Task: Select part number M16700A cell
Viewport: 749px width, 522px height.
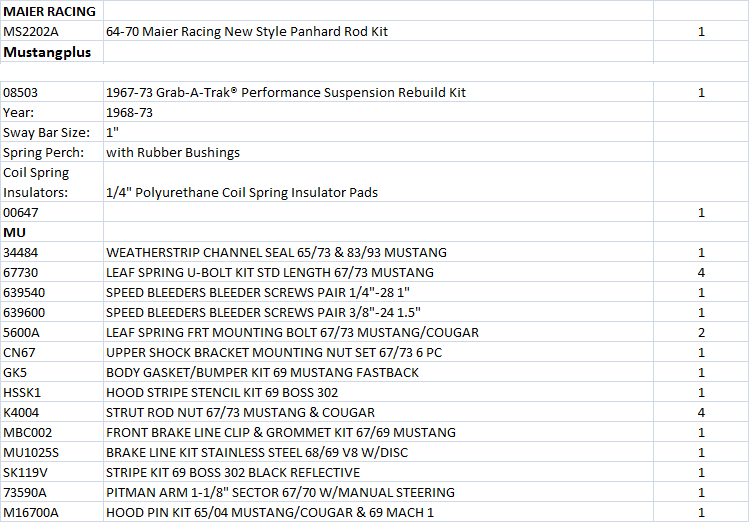Action: pyautogui.click(x=52, y=512)
